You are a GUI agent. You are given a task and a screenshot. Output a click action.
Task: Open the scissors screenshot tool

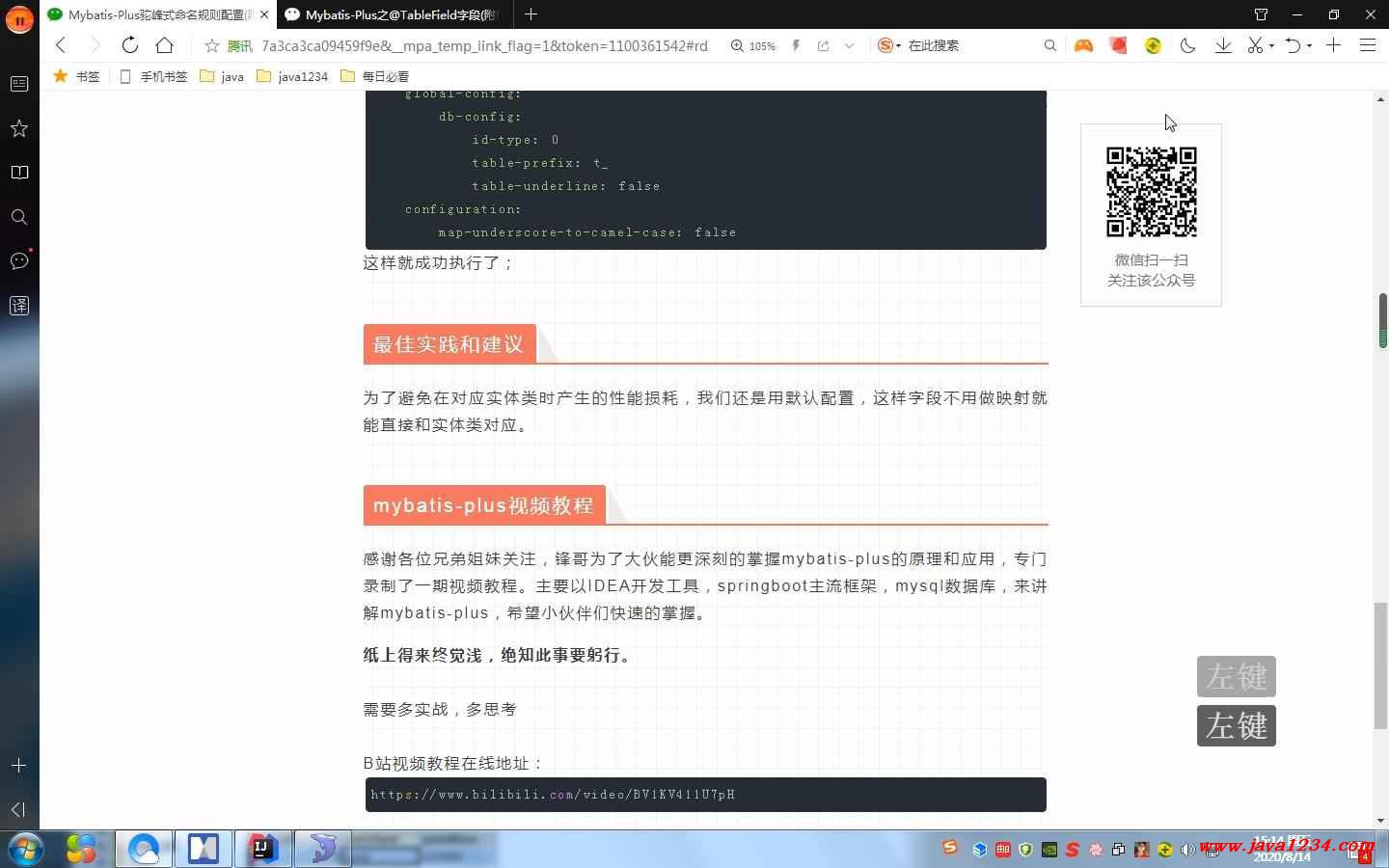click(1255, 45)
